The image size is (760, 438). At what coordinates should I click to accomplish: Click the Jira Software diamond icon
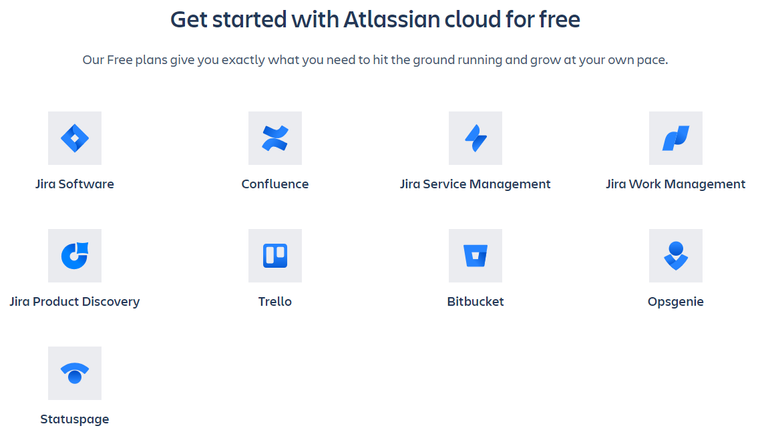tap(75, 138)
